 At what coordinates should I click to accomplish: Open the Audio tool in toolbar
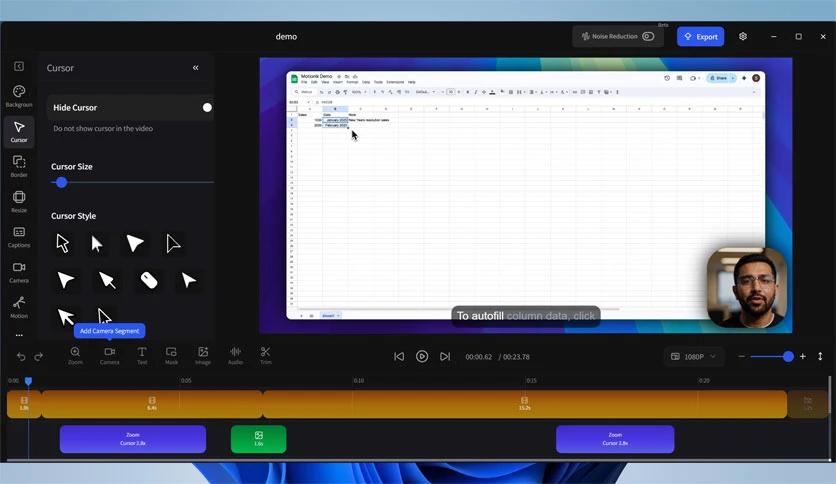(235, 356)
